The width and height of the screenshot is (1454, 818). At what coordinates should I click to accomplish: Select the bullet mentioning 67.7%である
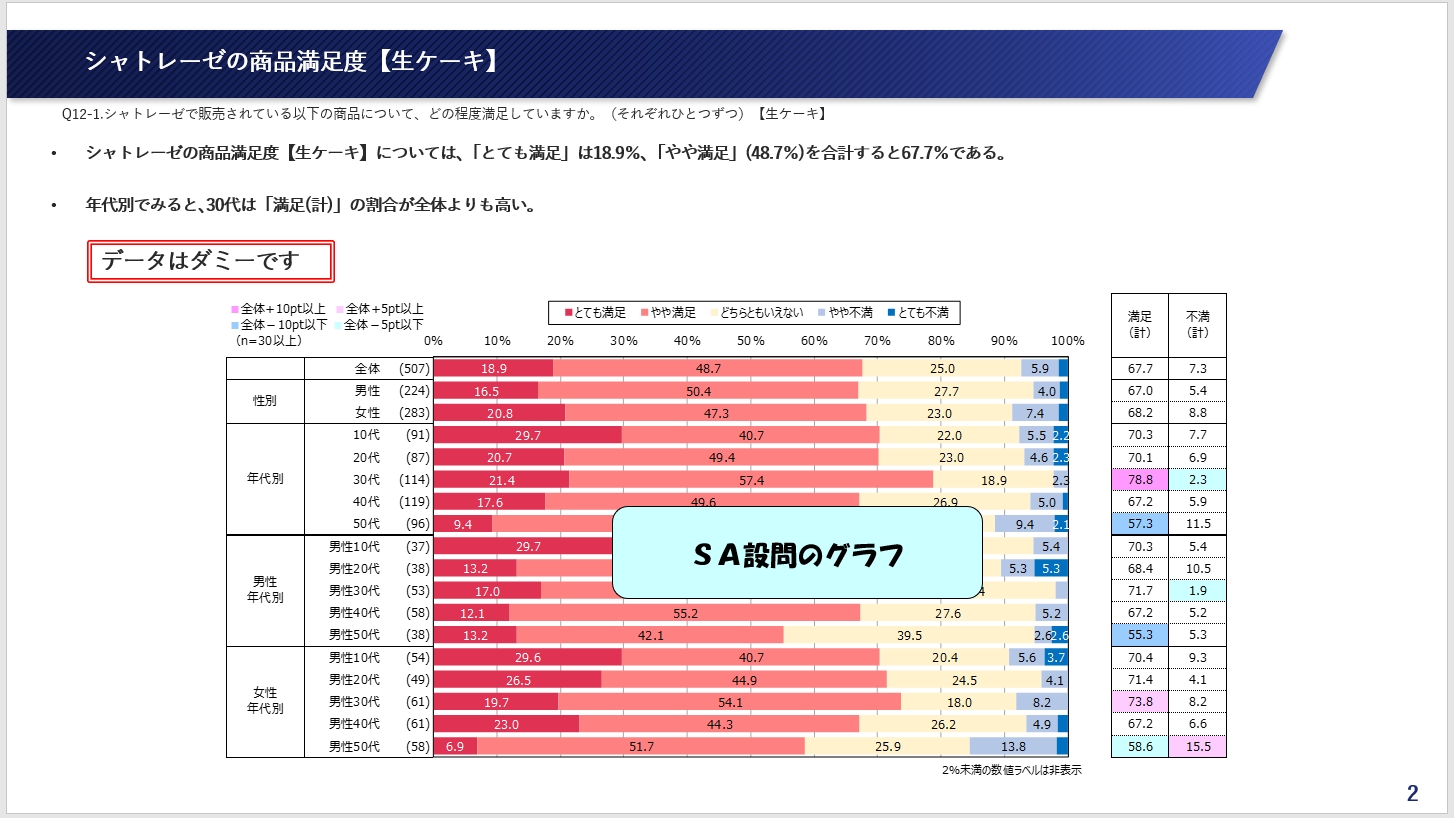point(545,154)
